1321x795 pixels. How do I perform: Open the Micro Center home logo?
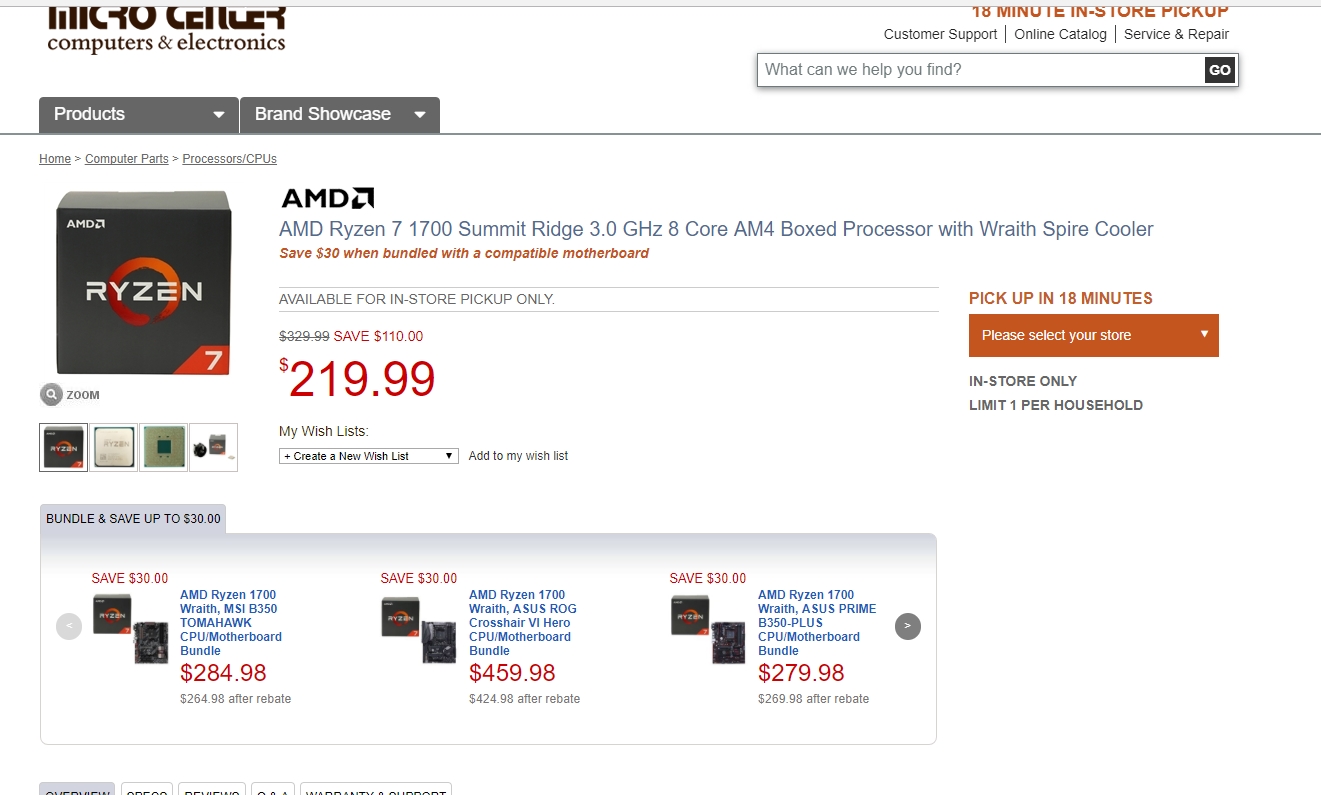pyautogui.click(x=166, y=30)
